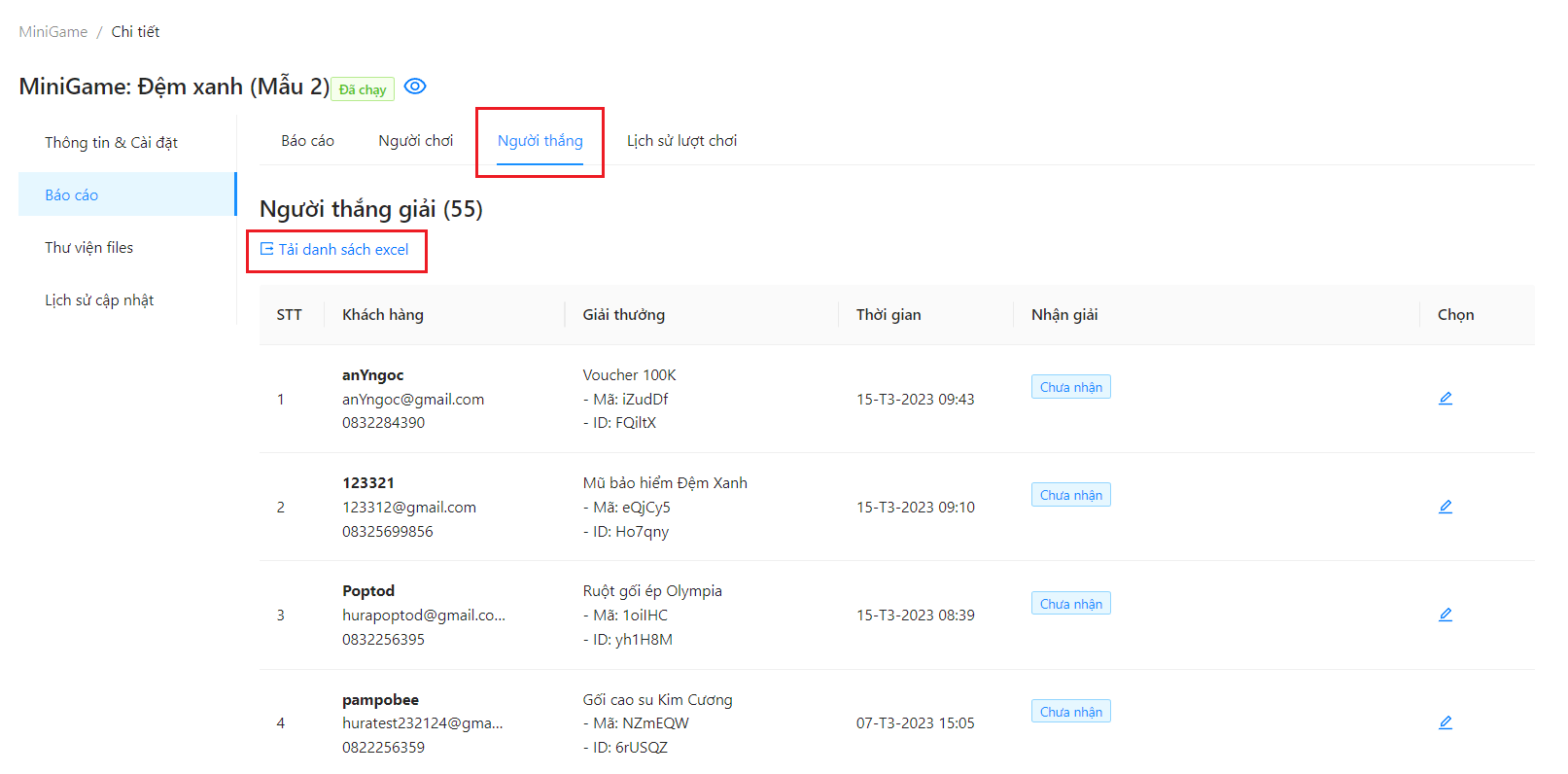Click edit pencil icon for 123321 row
This screenshot has height=774, width=1568.
pyautogui.click(x=1446, y=507)
